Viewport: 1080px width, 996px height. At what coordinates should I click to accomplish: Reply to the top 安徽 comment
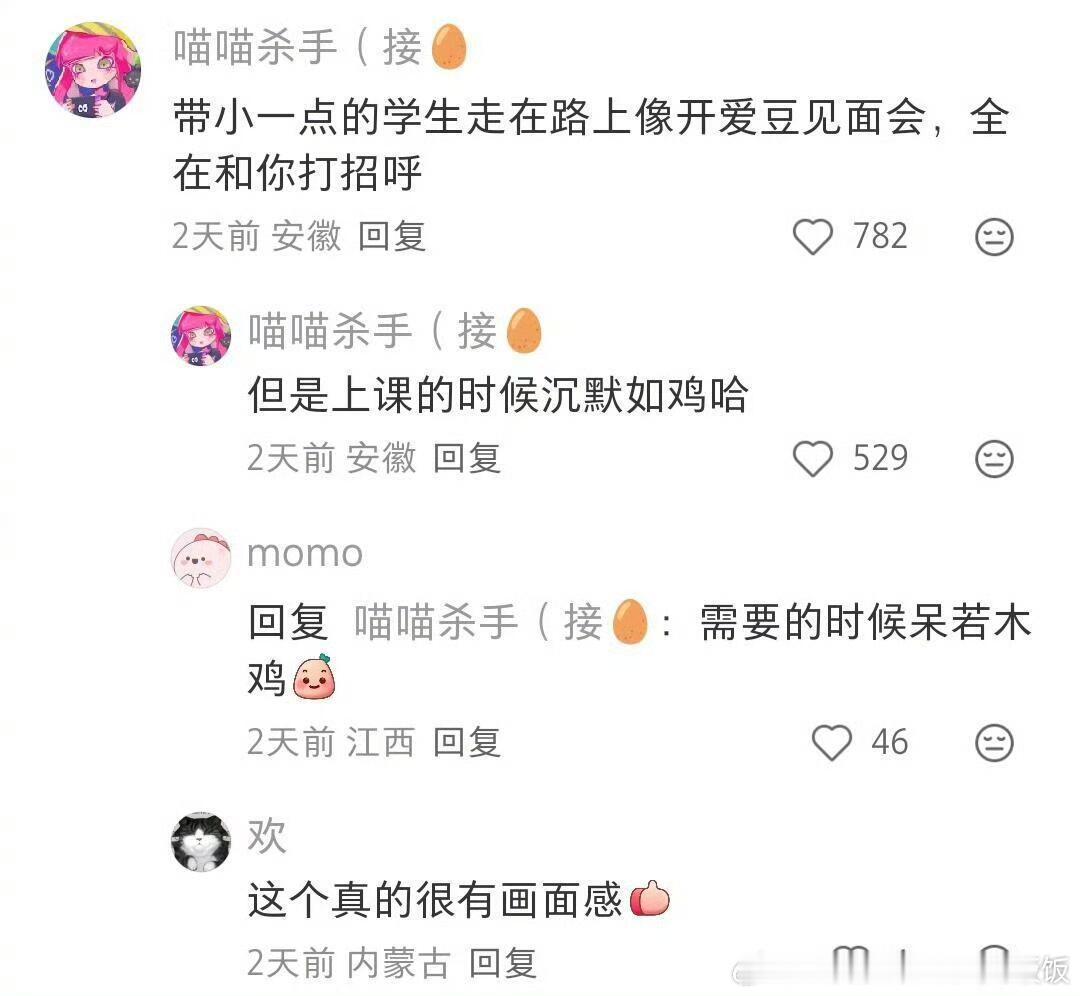(x=392, y=237)
